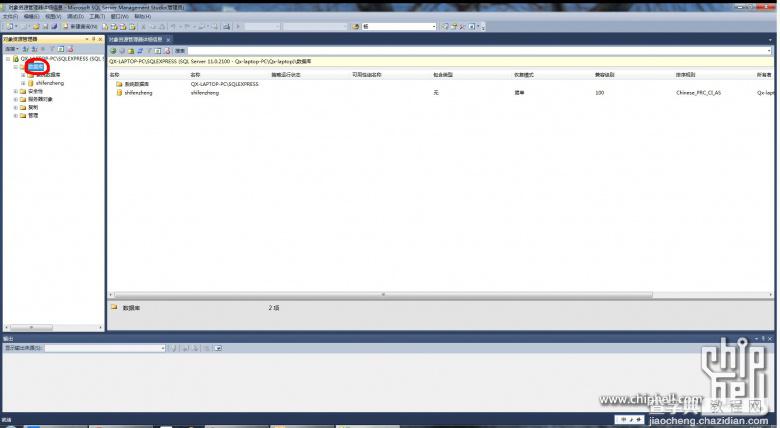780x428 pixels.
Task: Click the Chinese_PRC_CI_AS collation cell
Action: click(698, 93)
